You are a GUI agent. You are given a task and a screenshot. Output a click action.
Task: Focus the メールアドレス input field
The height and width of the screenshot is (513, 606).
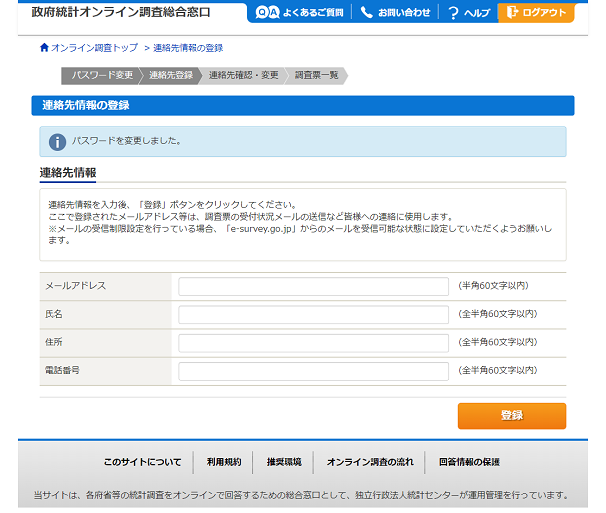click(x=313, y=287)
